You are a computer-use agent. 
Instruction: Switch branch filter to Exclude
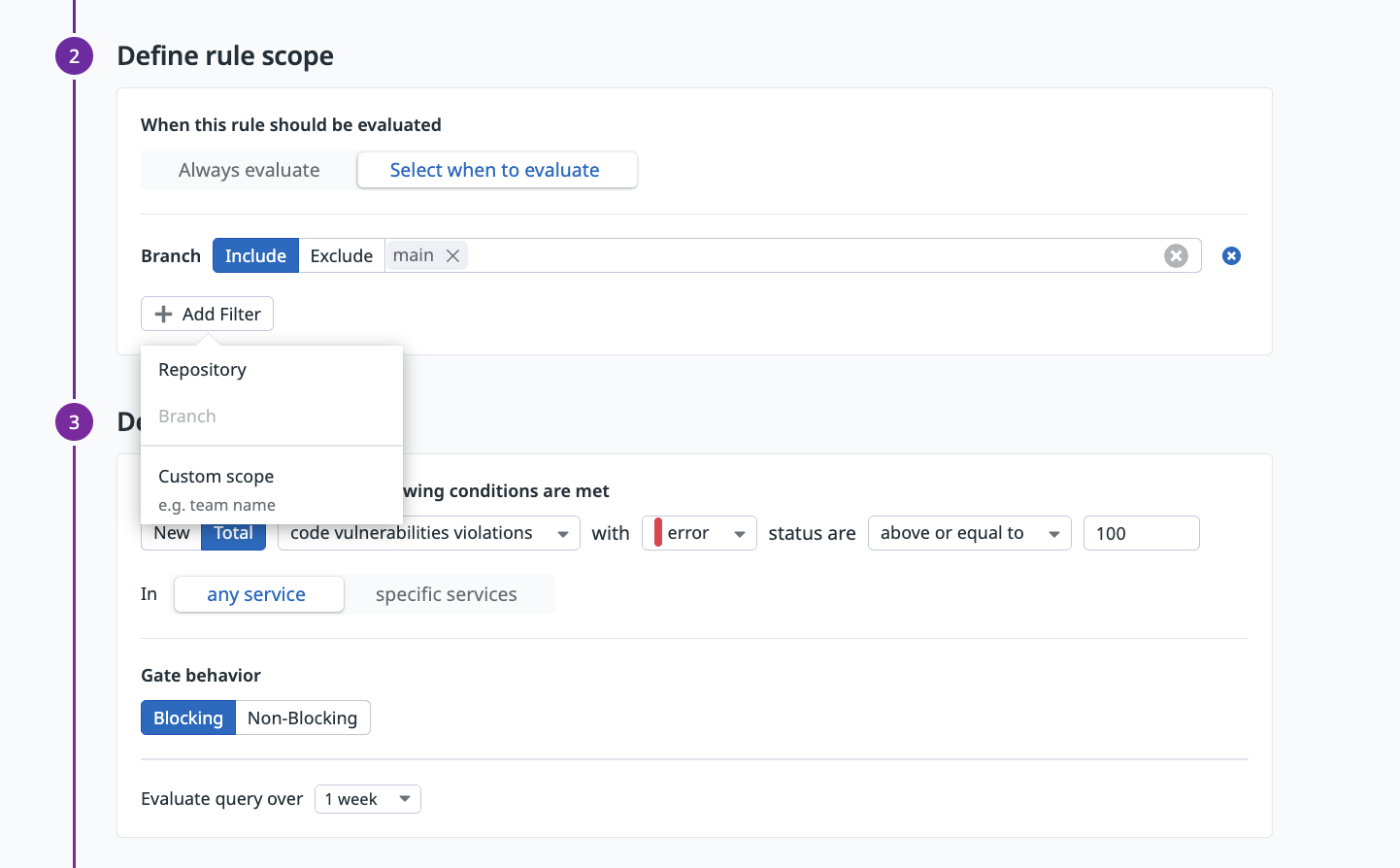tap(341, 256)
